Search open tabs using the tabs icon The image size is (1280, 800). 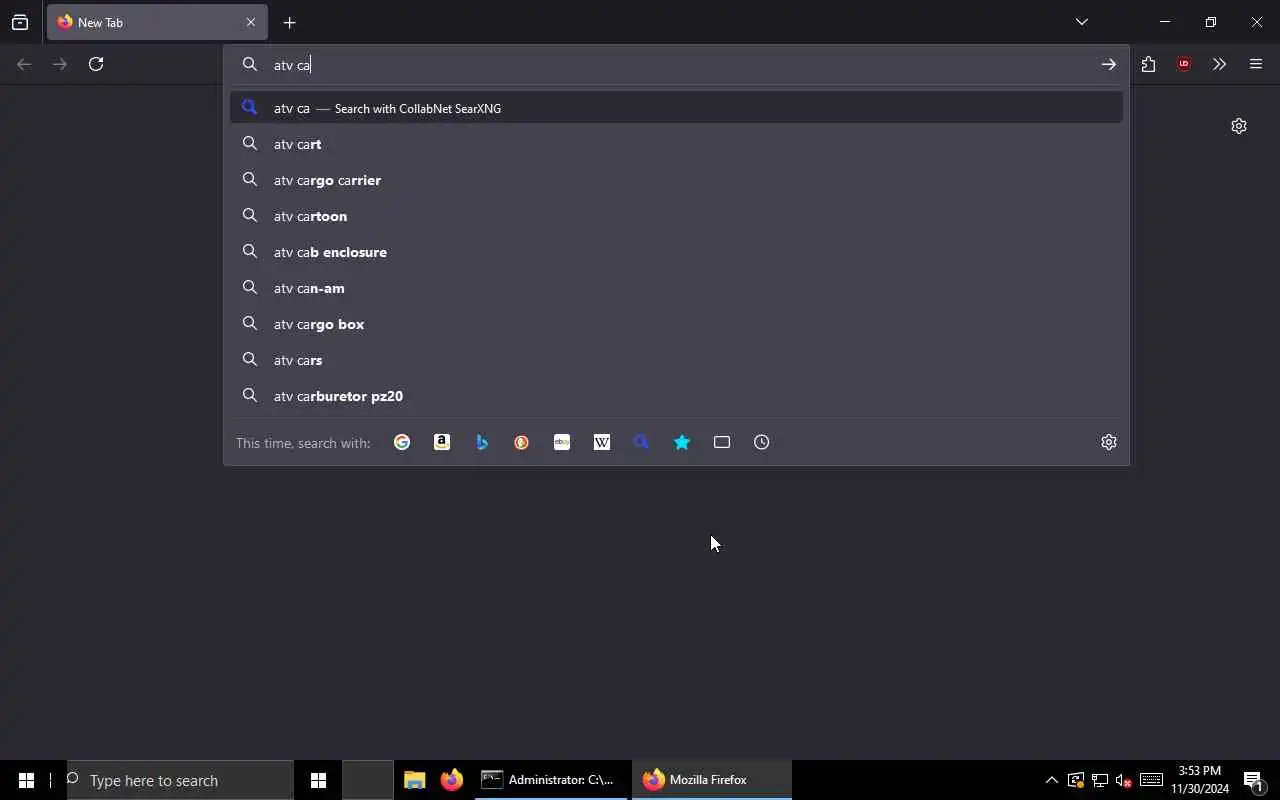tap(722, 442)
